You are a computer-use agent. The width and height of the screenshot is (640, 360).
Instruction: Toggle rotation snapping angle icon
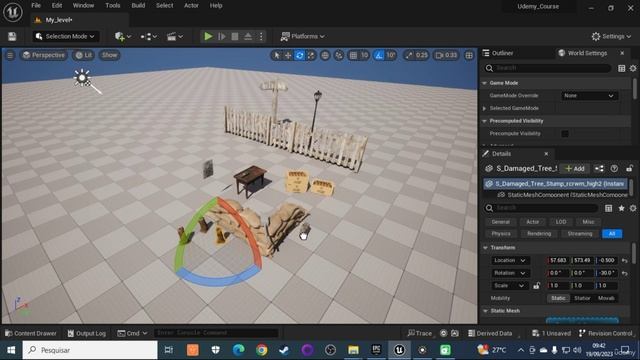tap(379, 55)
